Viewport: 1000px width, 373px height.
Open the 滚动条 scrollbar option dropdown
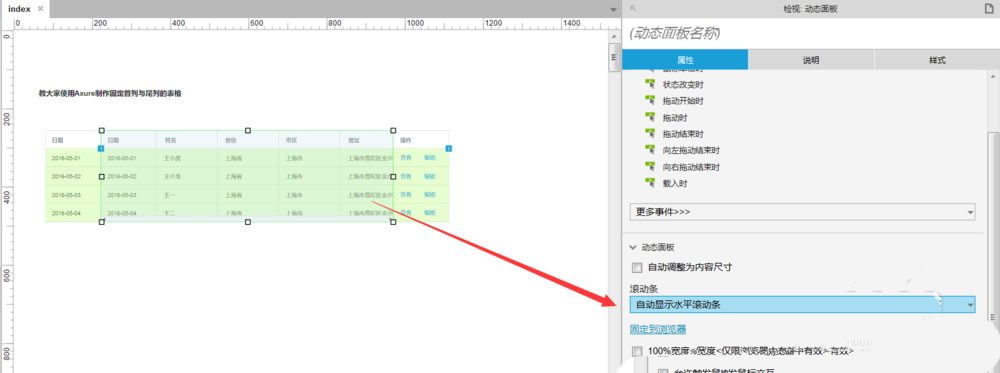tap(802, 305)
